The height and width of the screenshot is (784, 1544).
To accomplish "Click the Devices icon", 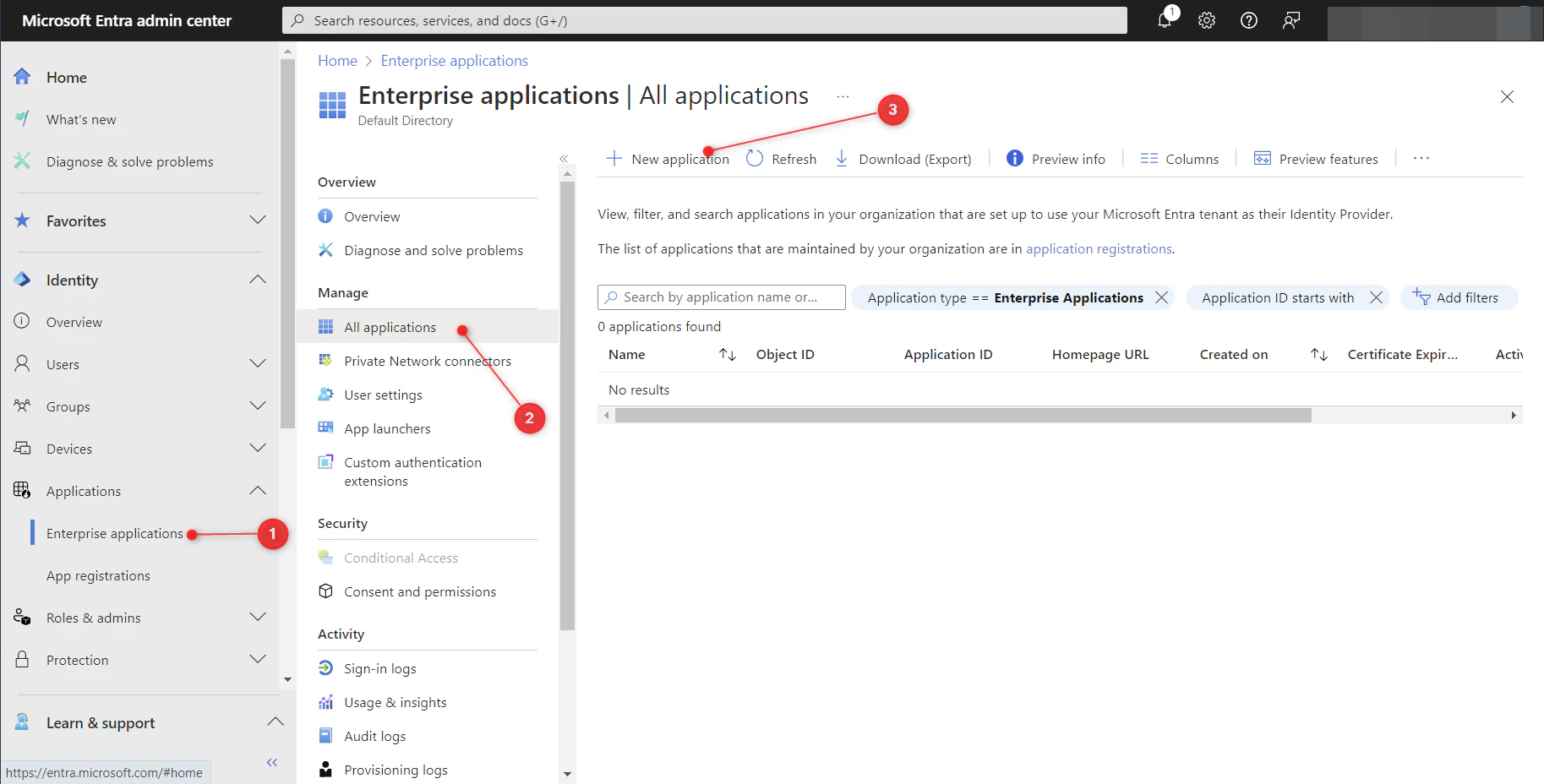I will click(x=23, y=449).
